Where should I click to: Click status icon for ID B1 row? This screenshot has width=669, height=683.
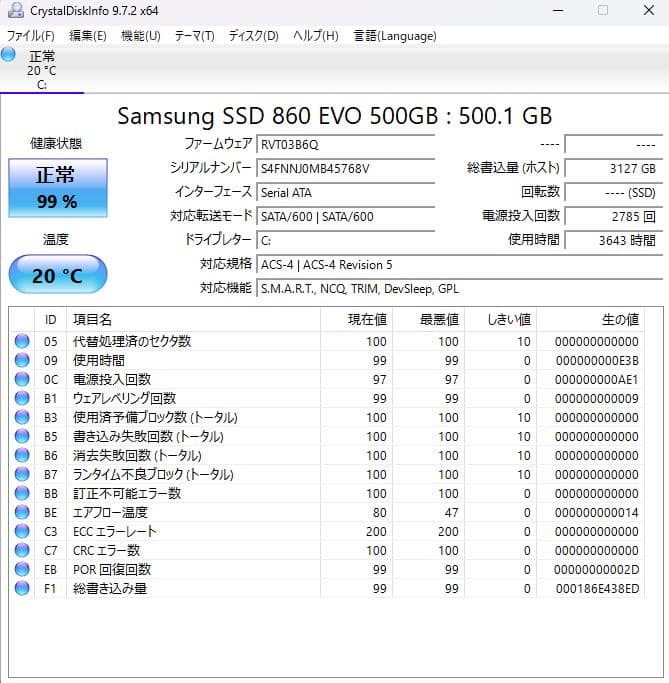coord(22,398)
